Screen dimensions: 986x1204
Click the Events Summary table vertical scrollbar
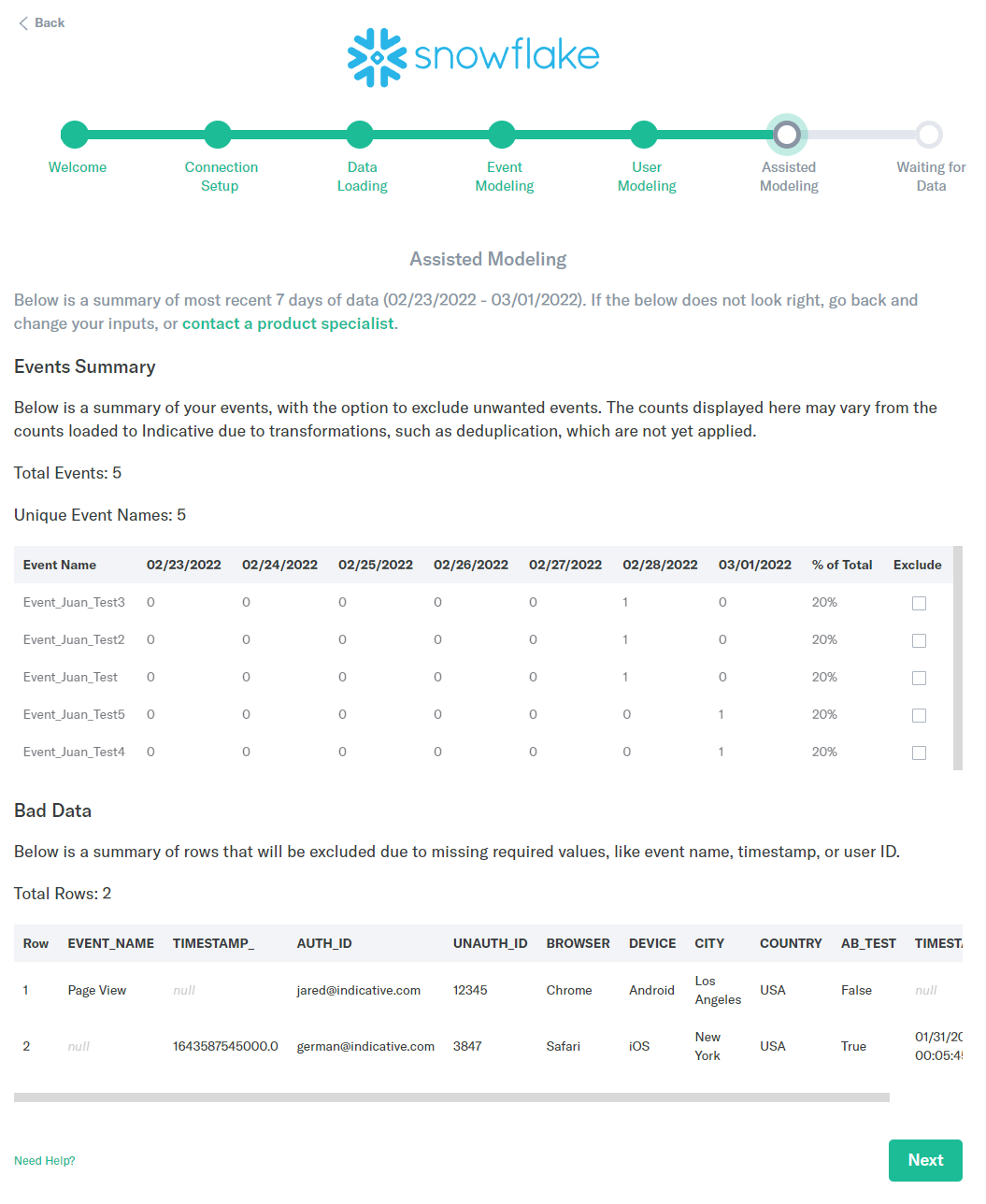point(957,654)
